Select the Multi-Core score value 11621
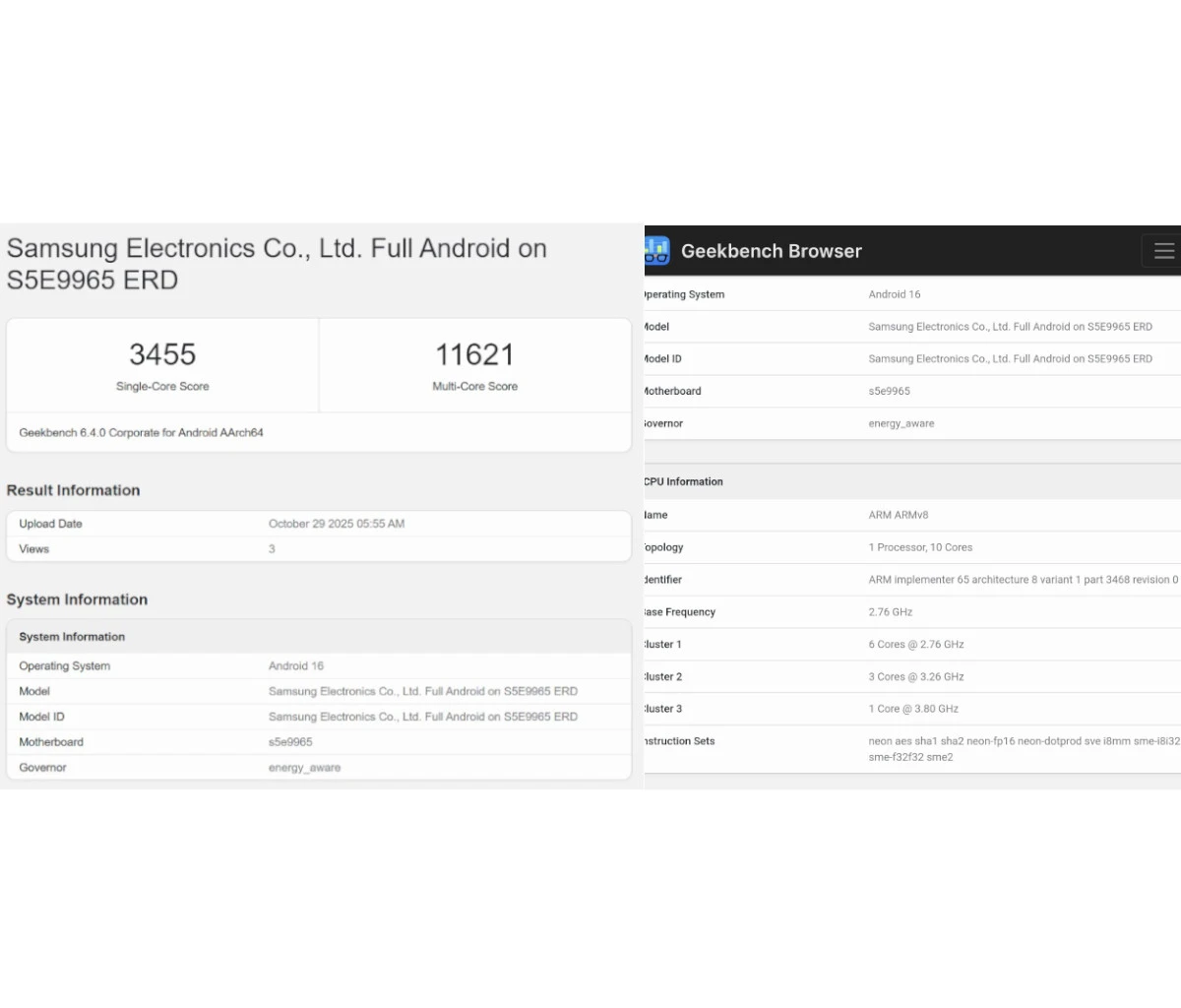Viewport: 1181px width, 1008px height. (474, 354)
